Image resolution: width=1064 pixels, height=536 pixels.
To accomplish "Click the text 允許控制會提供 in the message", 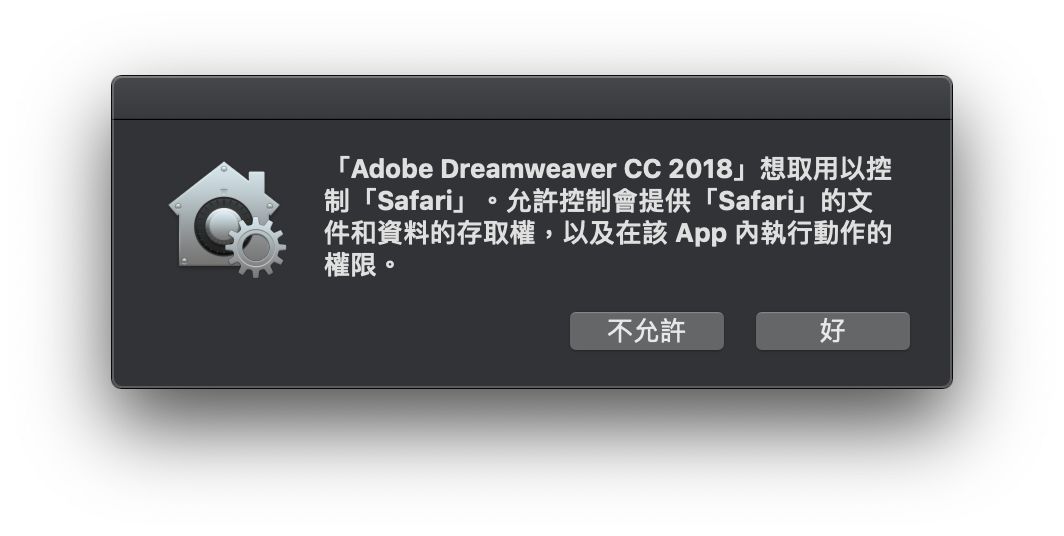I will point(590,200).
